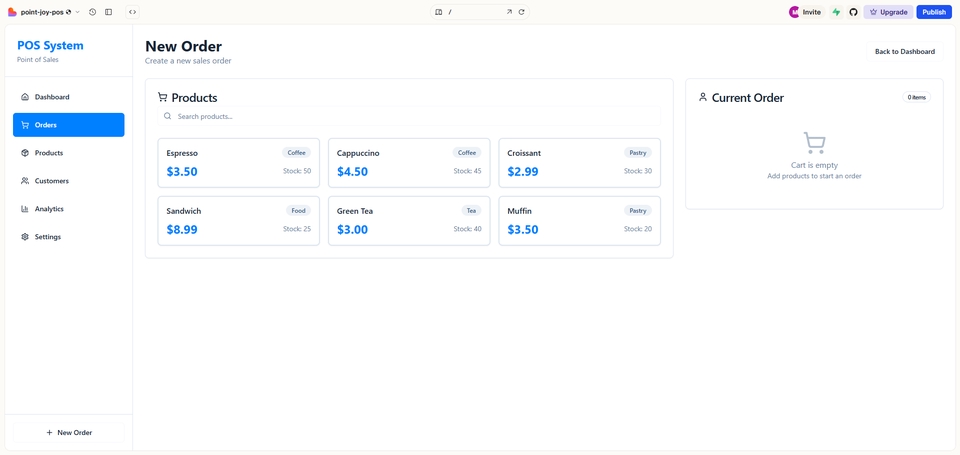Screen dimensions: 960x455
Task: Open the GitHub integration icon
Action: click(x=853, y=12)
